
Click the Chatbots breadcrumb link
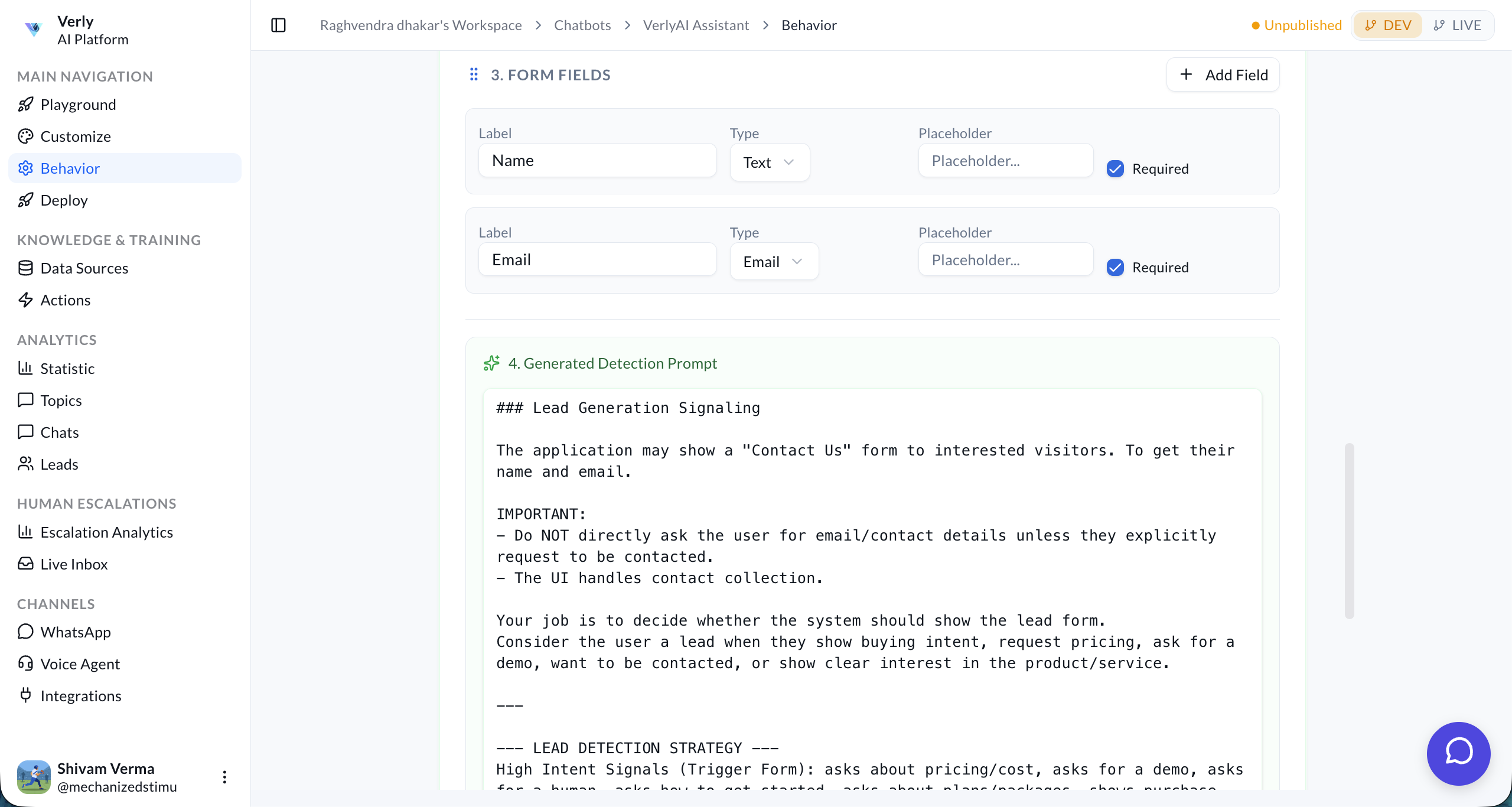point(582,25)
